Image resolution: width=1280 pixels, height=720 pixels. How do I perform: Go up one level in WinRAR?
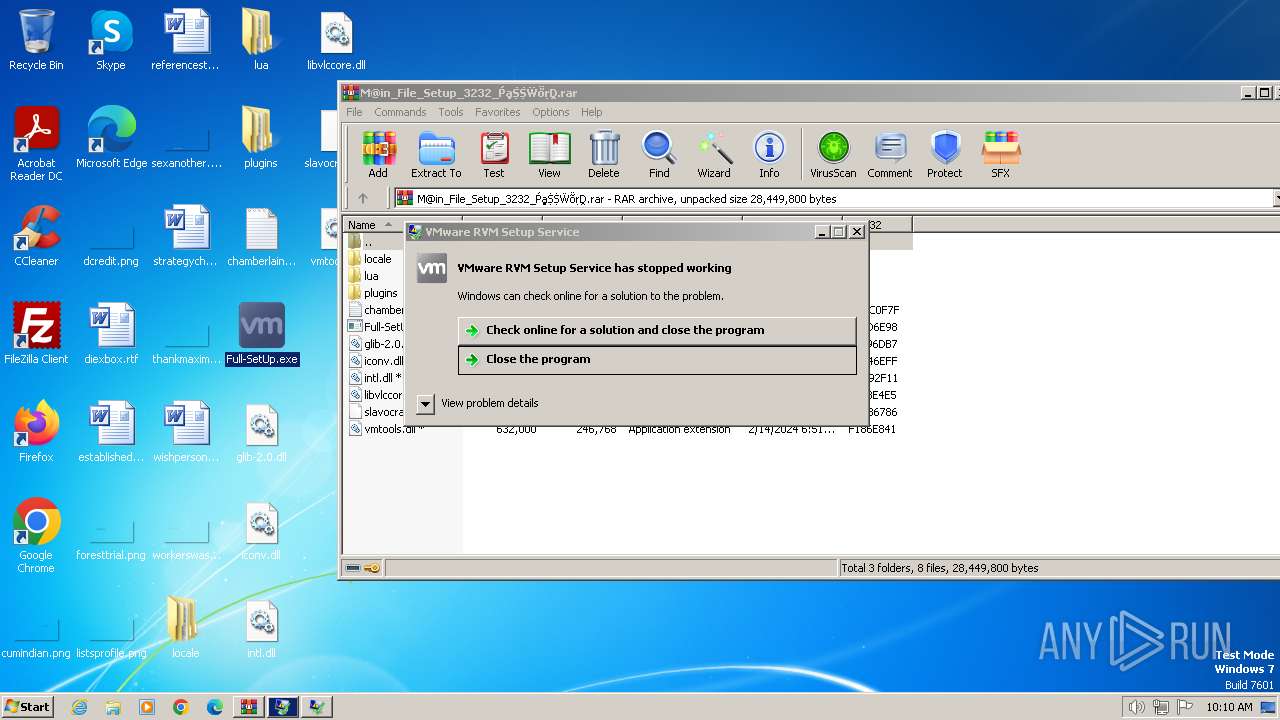pyautogui.click(x=363, y=198)
